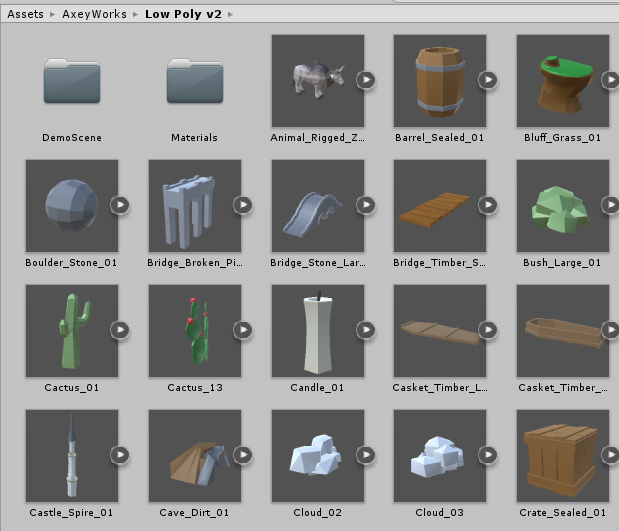Select the Boulder_Stone_01 asset thumbnail
619x531 pixels.
(x=72, y=206)
